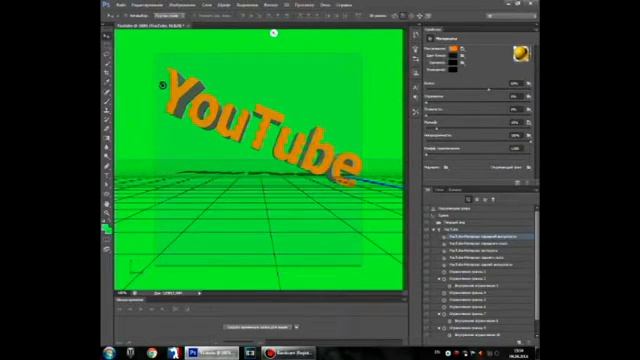Switch to the Каналы tab
The width and height of the screenshot is (640, 360).
(455, 190)
